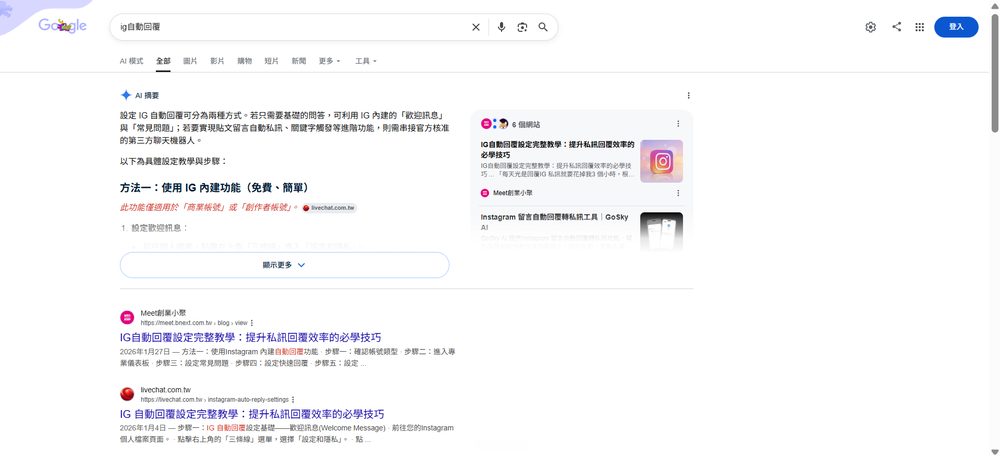Viewport: 1000px width, 456px height.
Task: Click the 6 個網站 sources avatars
Action: 494,124
